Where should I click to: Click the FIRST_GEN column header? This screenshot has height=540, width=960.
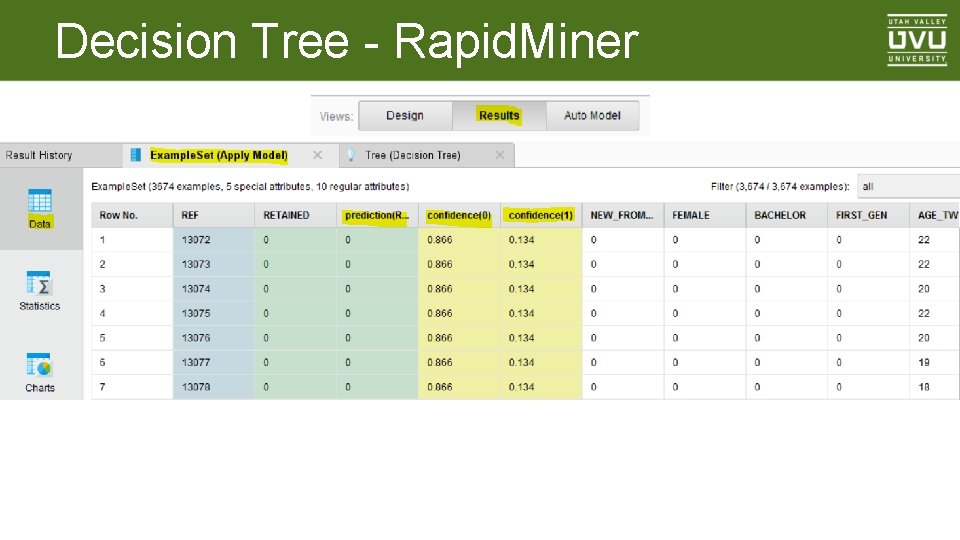click(x=868, y=216)
